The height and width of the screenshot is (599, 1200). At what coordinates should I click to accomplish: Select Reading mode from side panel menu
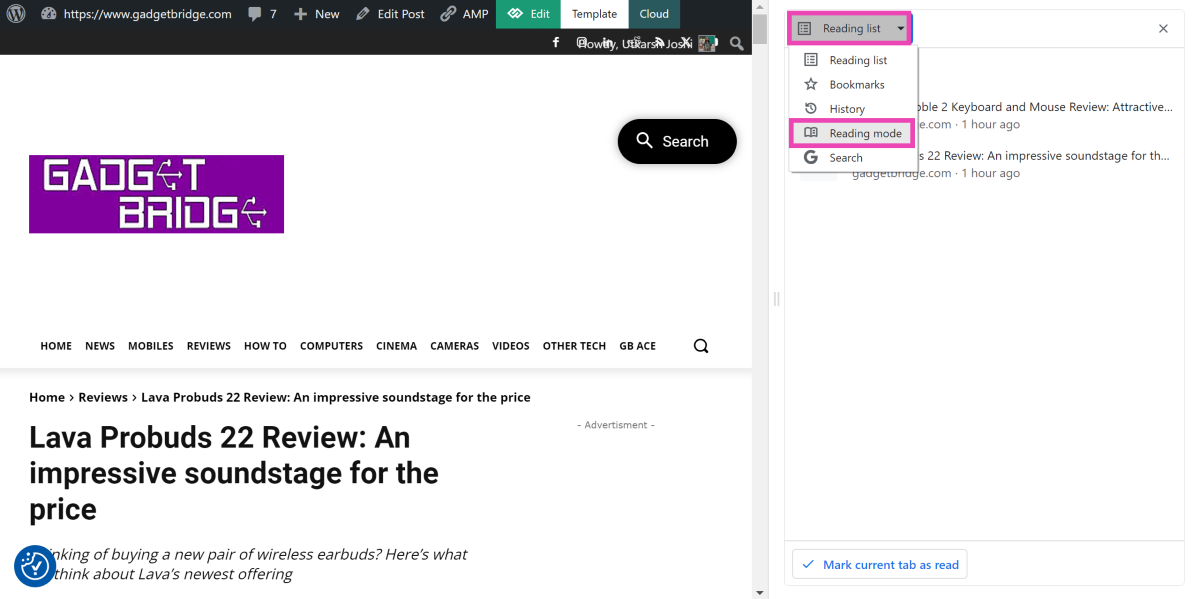coord(853,133)
